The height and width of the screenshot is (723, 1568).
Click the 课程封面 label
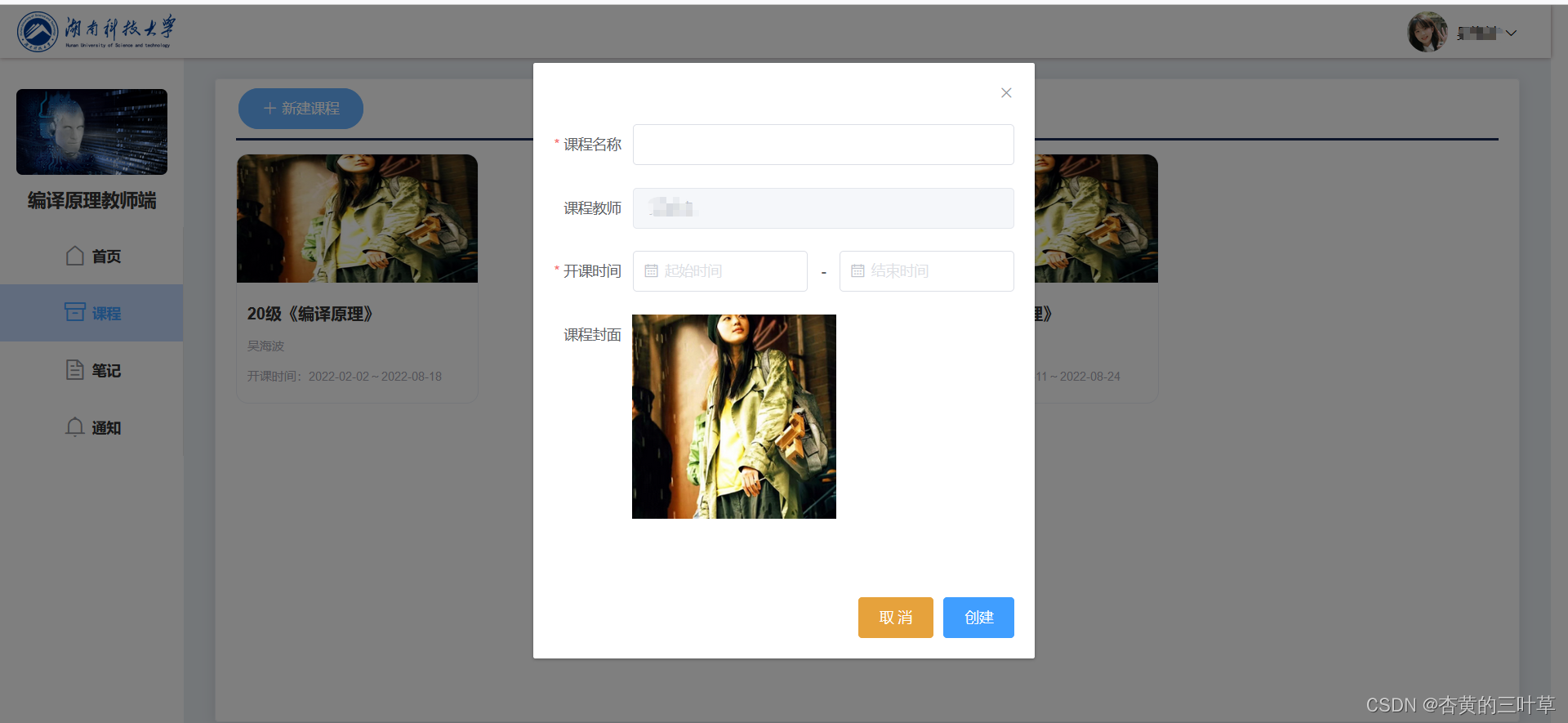(x=592, y=335)
